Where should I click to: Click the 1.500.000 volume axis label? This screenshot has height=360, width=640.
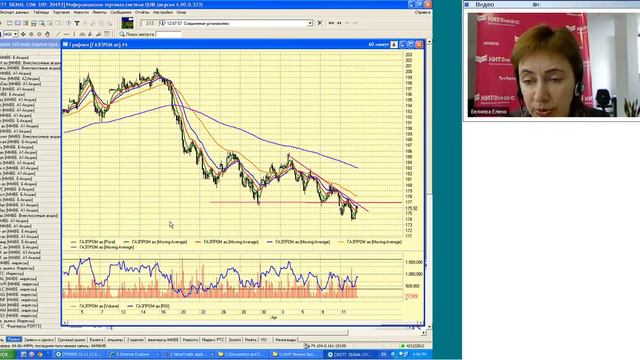tap(413, 262)
